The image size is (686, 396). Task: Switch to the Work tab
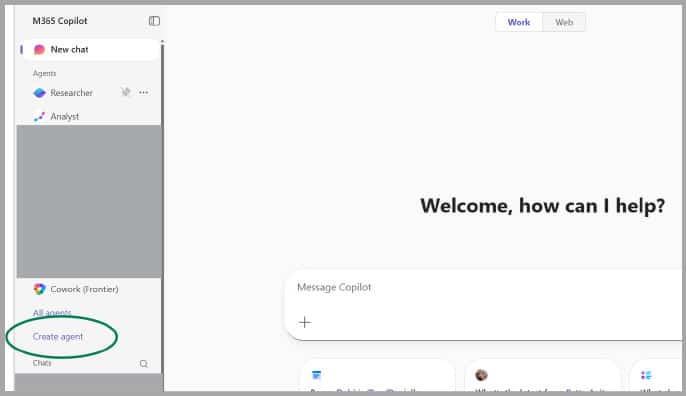[x=518, y=22]
